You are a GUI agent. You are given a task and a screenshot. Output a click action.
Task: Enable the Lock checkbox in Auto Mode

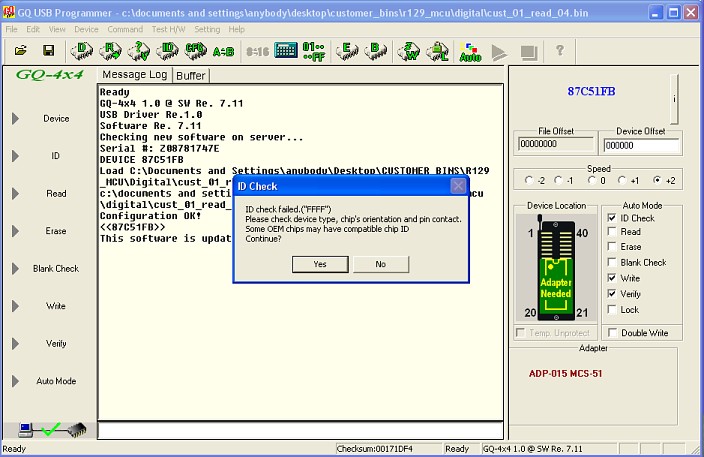[612, 310]
